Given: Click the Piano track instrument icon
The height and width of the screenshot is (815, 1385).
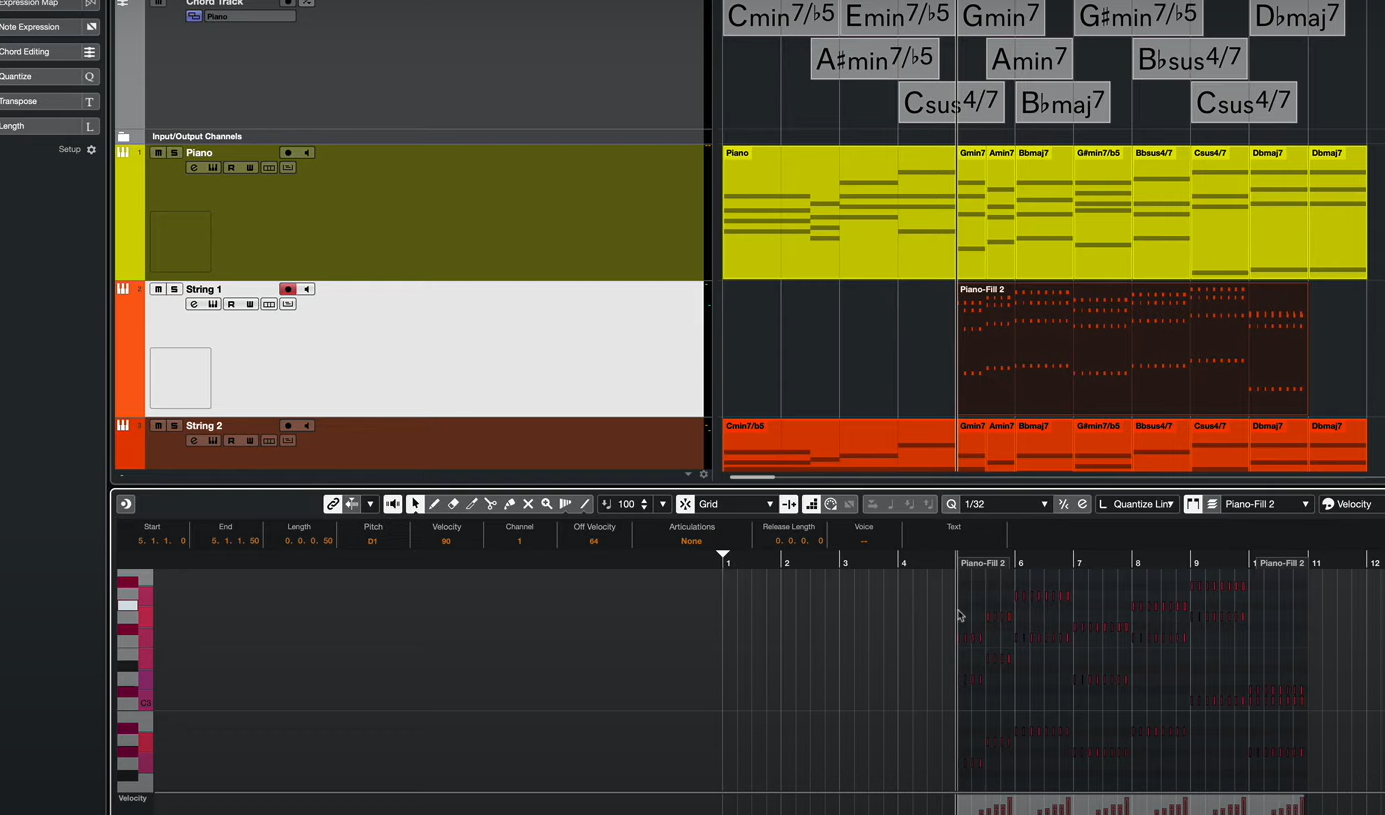Looking at the screenshot, I should [123, 152].
